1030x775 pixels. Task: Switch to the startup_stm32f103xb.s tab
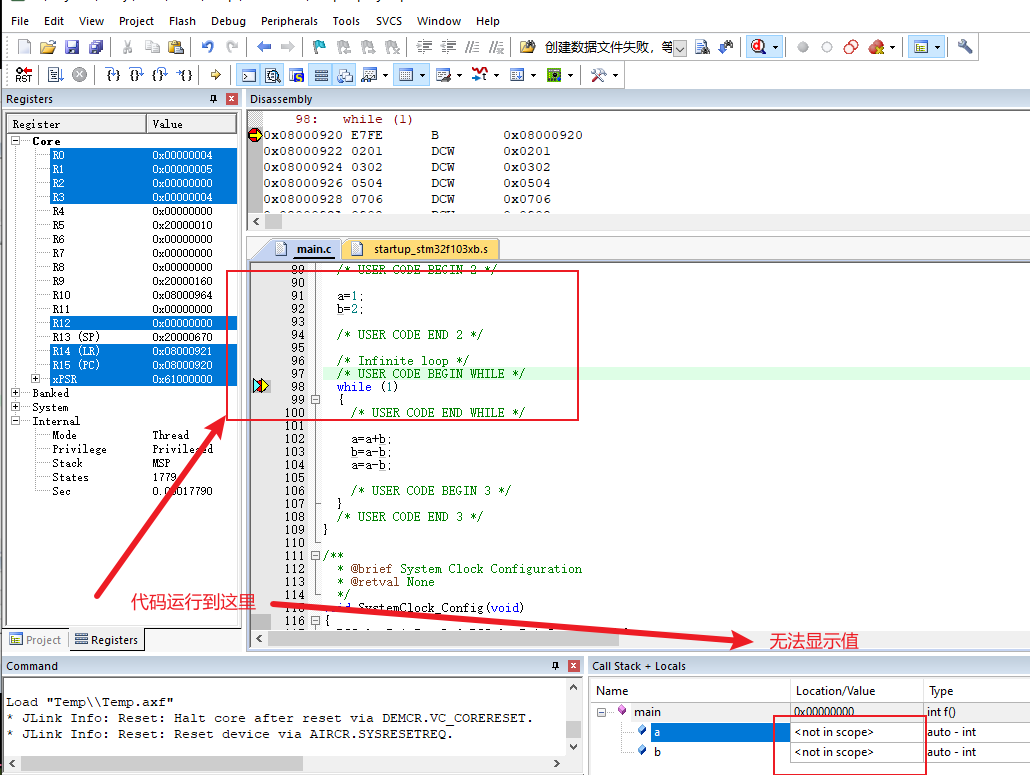[x=421, y=249]
